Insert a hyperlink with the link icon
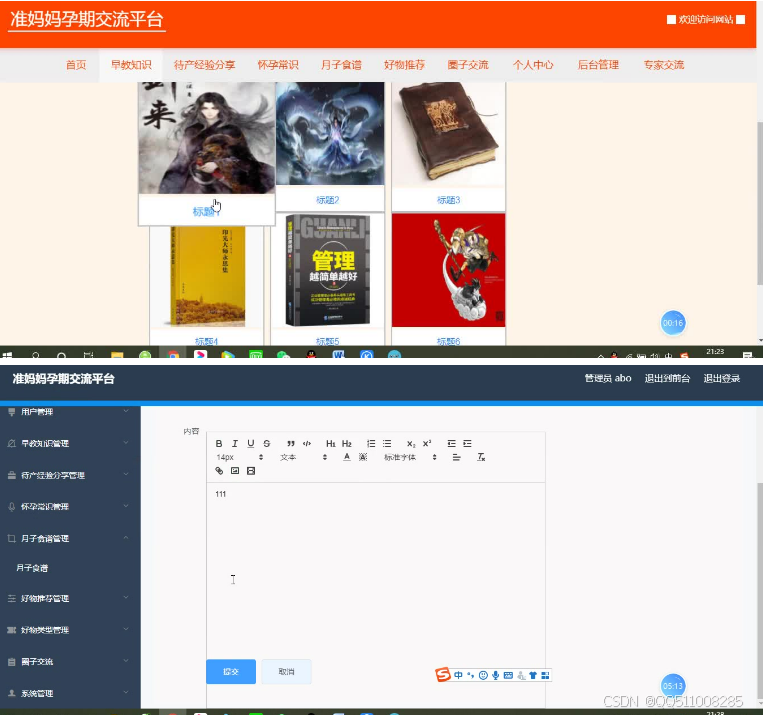Image resolution: width=763 pixels, height=715 pixels. 219,471
